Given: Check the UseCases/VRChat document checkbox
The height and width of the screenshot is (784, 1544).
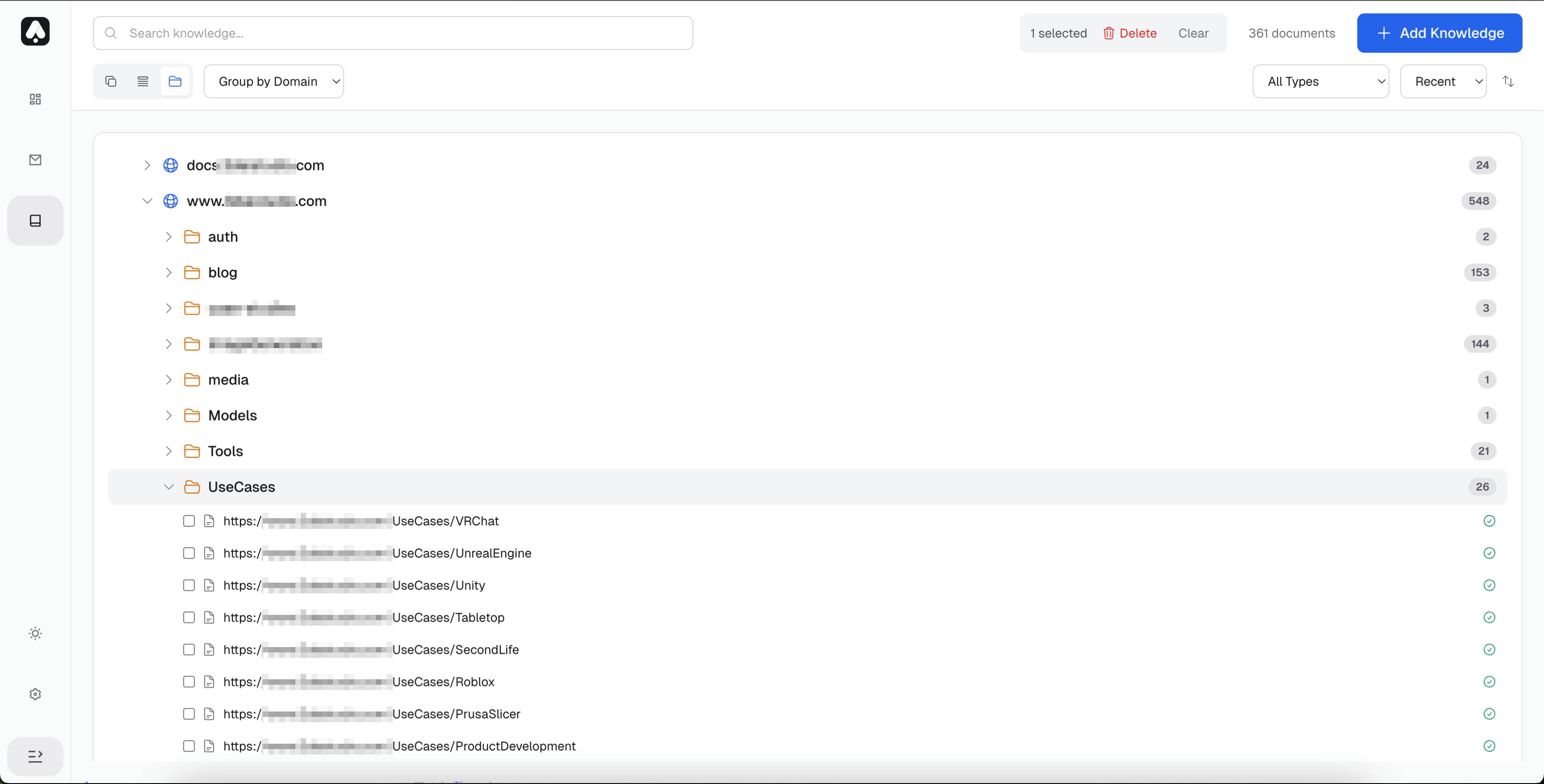Looking at the screenshot, I should (x=189, y=521).
